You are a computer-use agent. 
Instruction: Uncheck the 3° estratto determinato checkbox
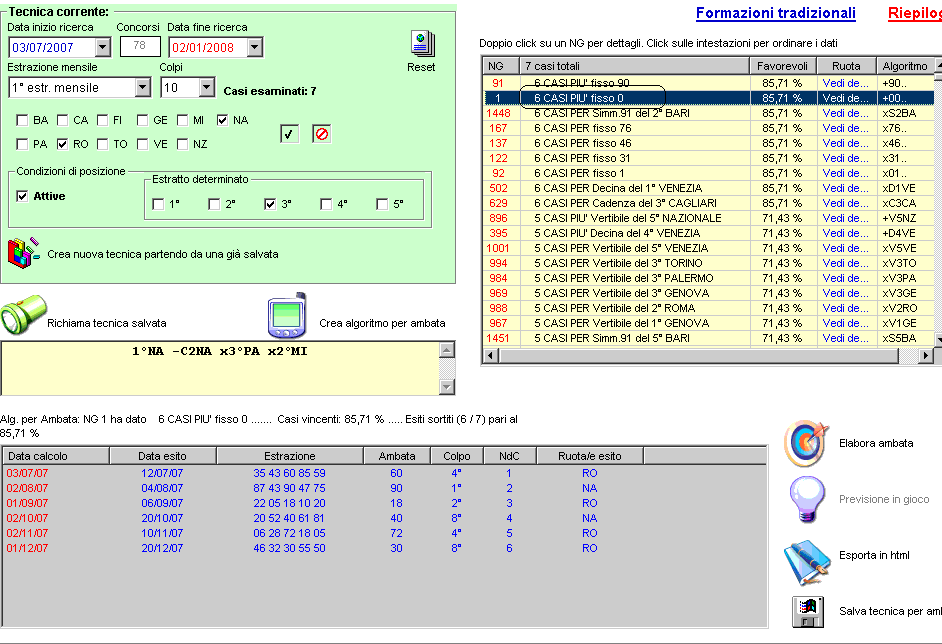tap(270, 204)
